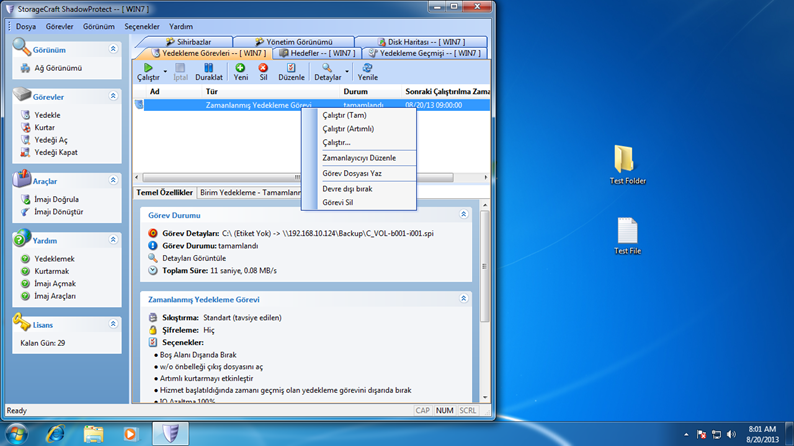Choose Görevi Sil from context menu
The width and height of the screenshot is (794, 446).
[x=338, y=202]
